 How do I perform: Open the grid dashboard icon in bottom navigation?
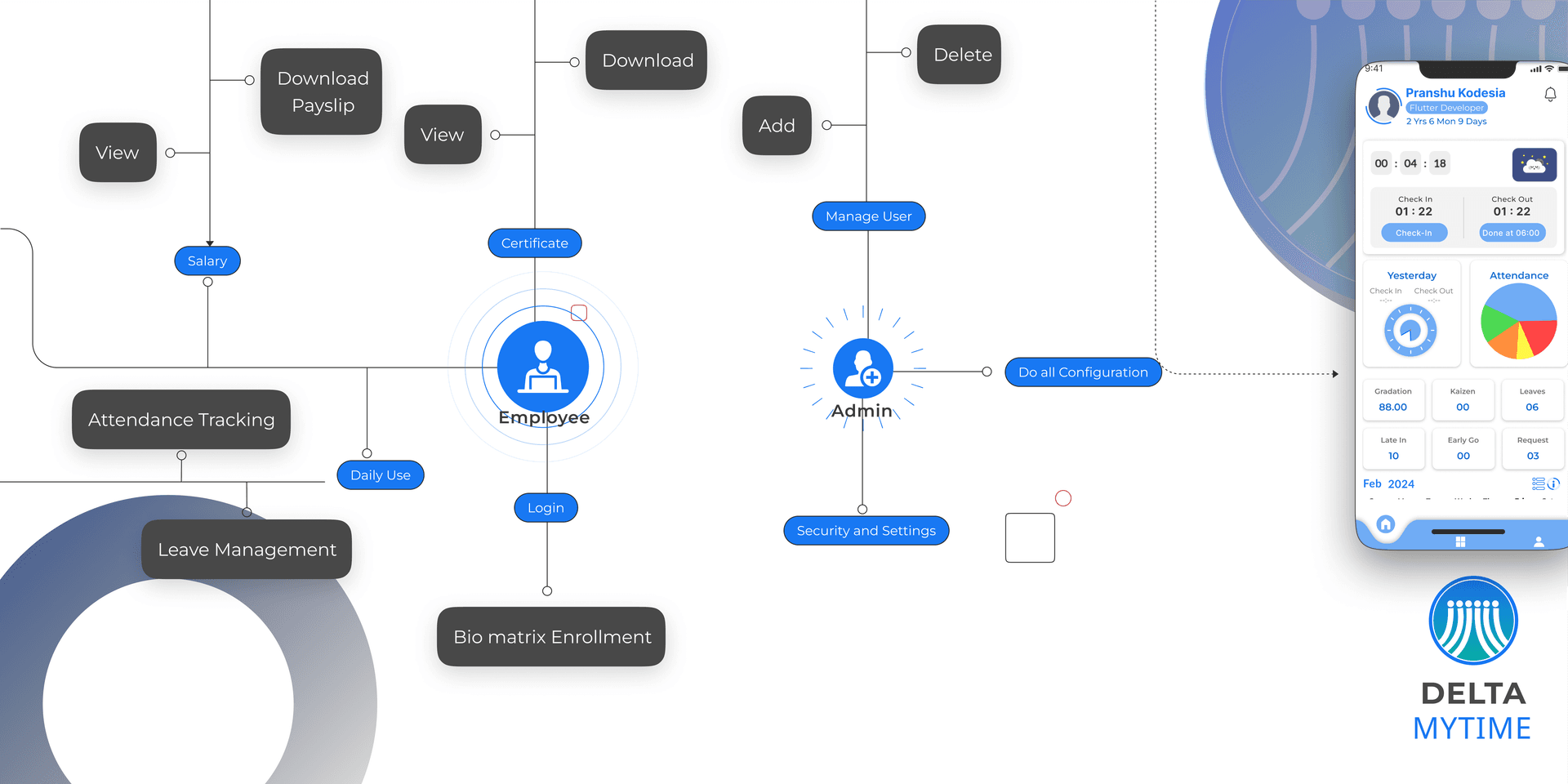1461,541
